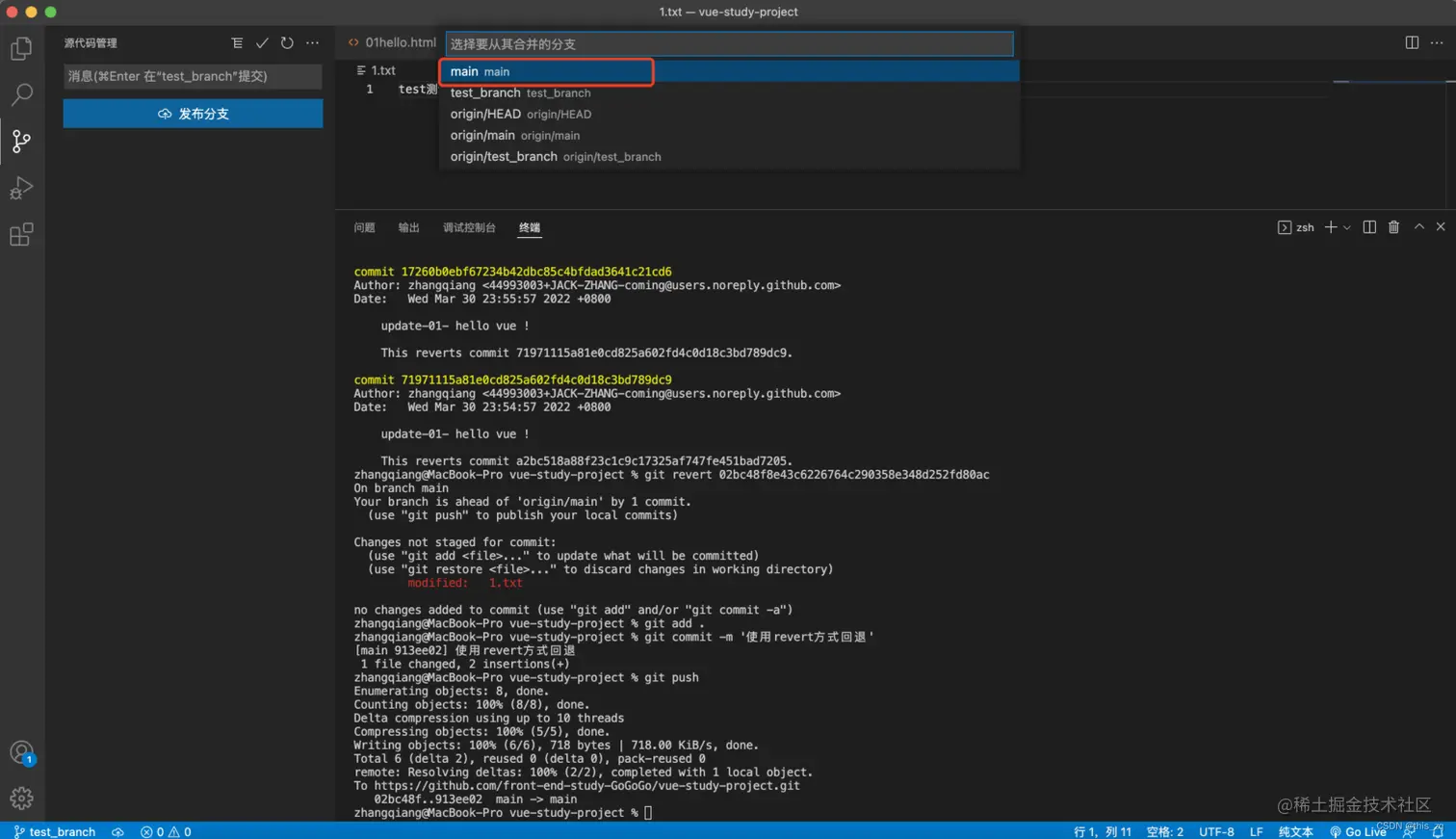Image resolution: width=1456 pixels, height=839 pixels.
Task: Kill terminal with trash icon
Action: point(1393,227)
